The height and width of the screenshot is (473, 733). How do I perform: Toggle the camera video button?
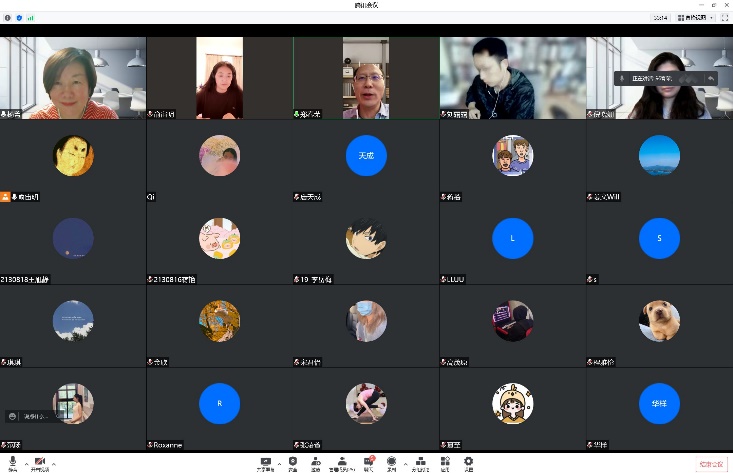40,463
